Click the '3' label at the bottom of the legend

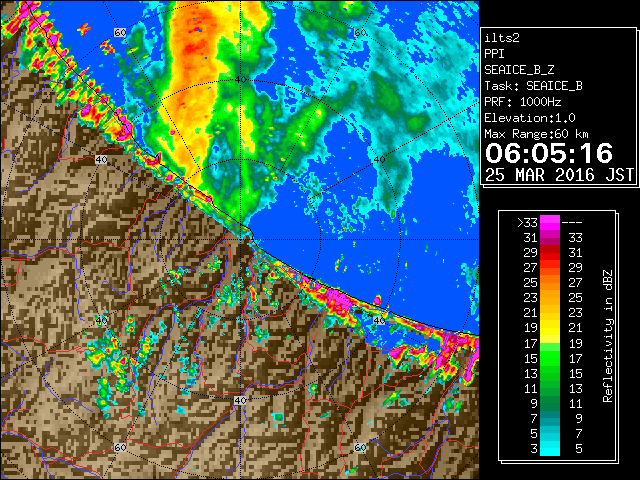(x=534, y=449)
